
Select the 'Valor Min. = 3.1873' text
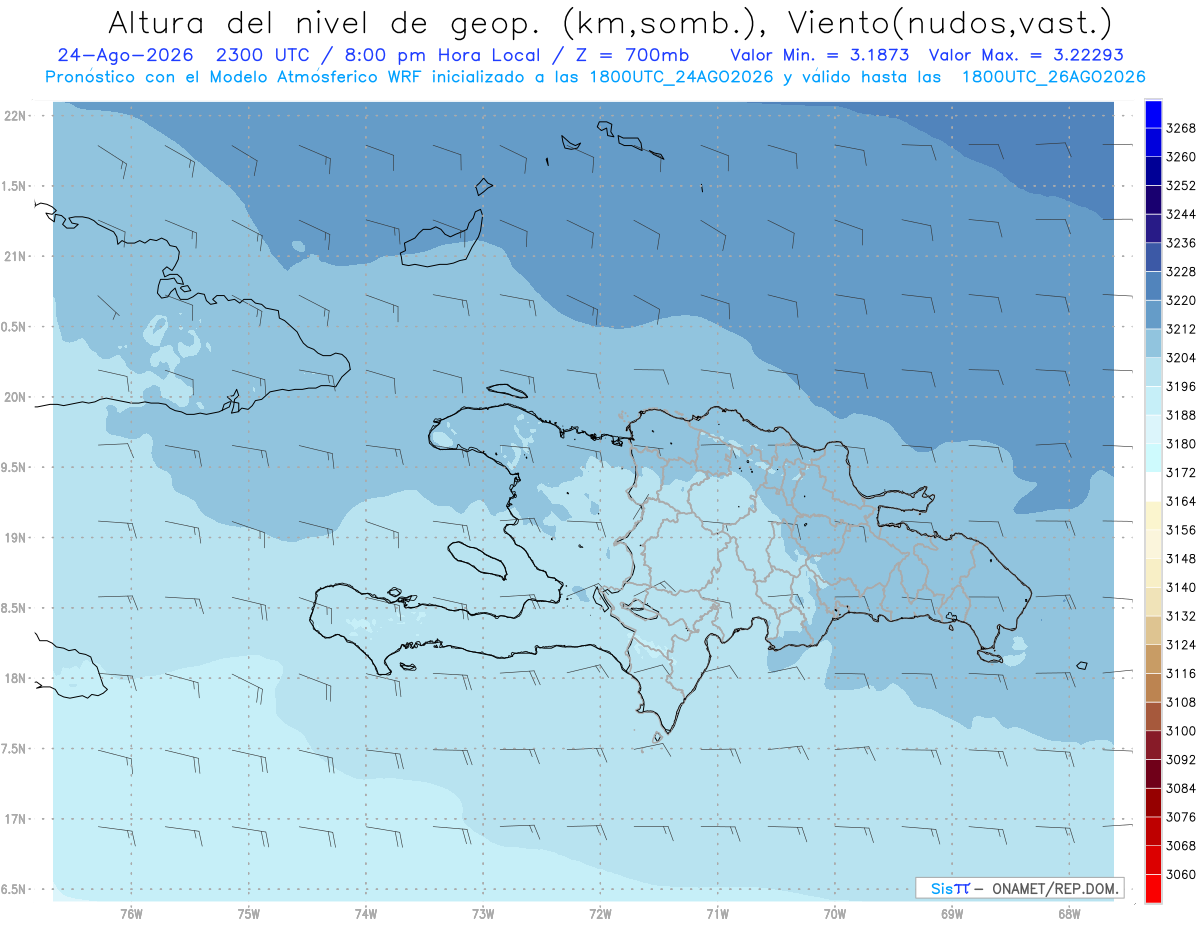point(820,55)
